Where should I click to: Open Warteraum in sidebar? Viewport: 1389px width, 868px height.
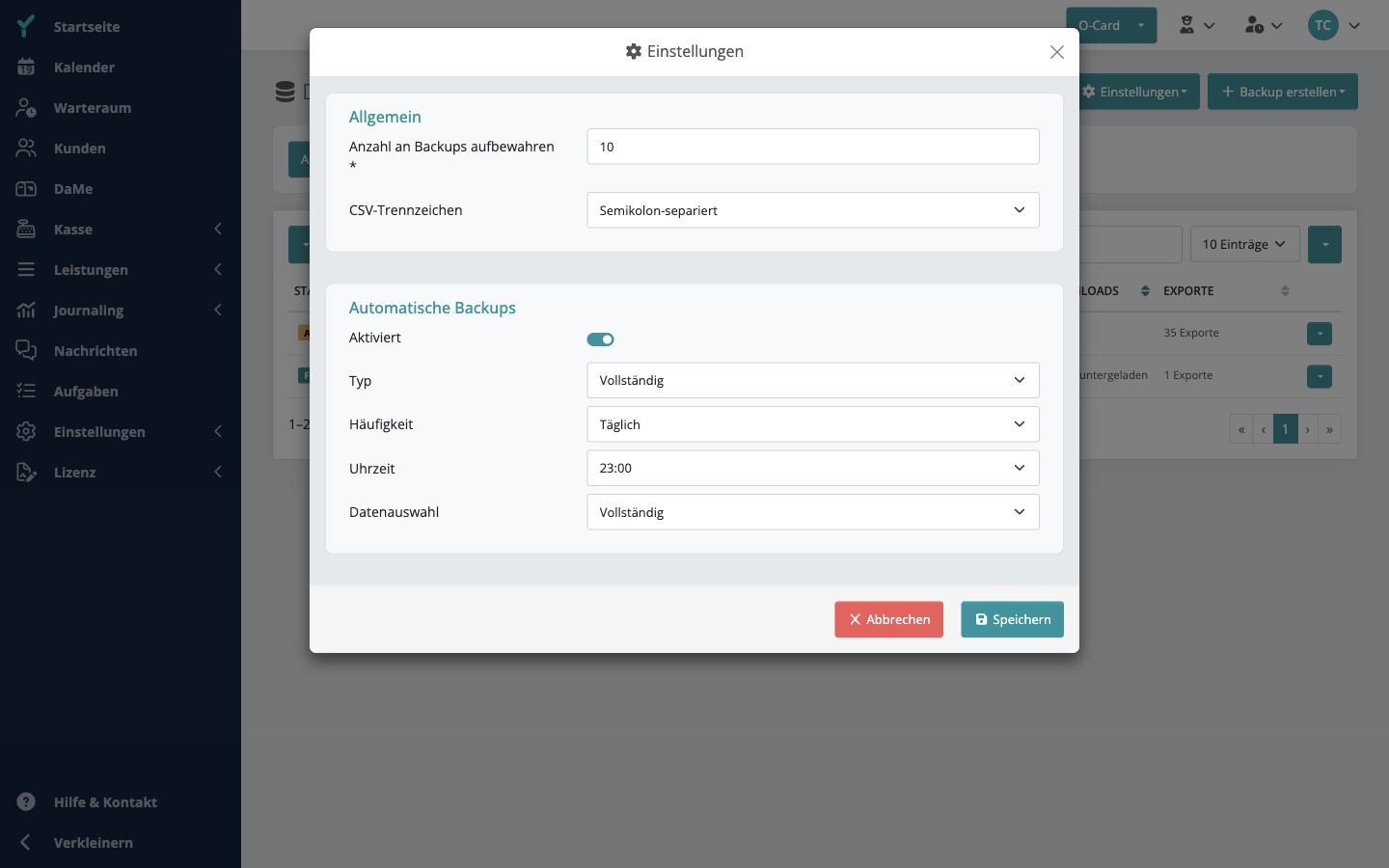[x=93, y=108]
